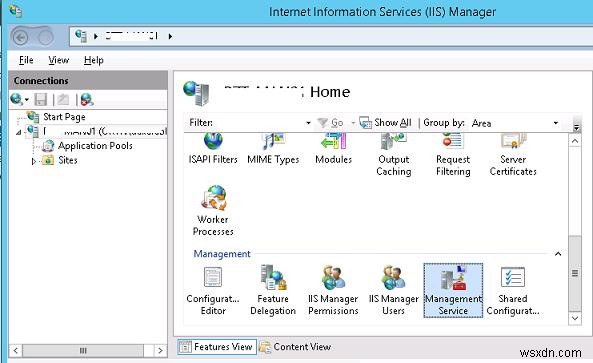Open Shared Configuration feature
The width and height of the screenshot is (593, 363).
point(513,290)
